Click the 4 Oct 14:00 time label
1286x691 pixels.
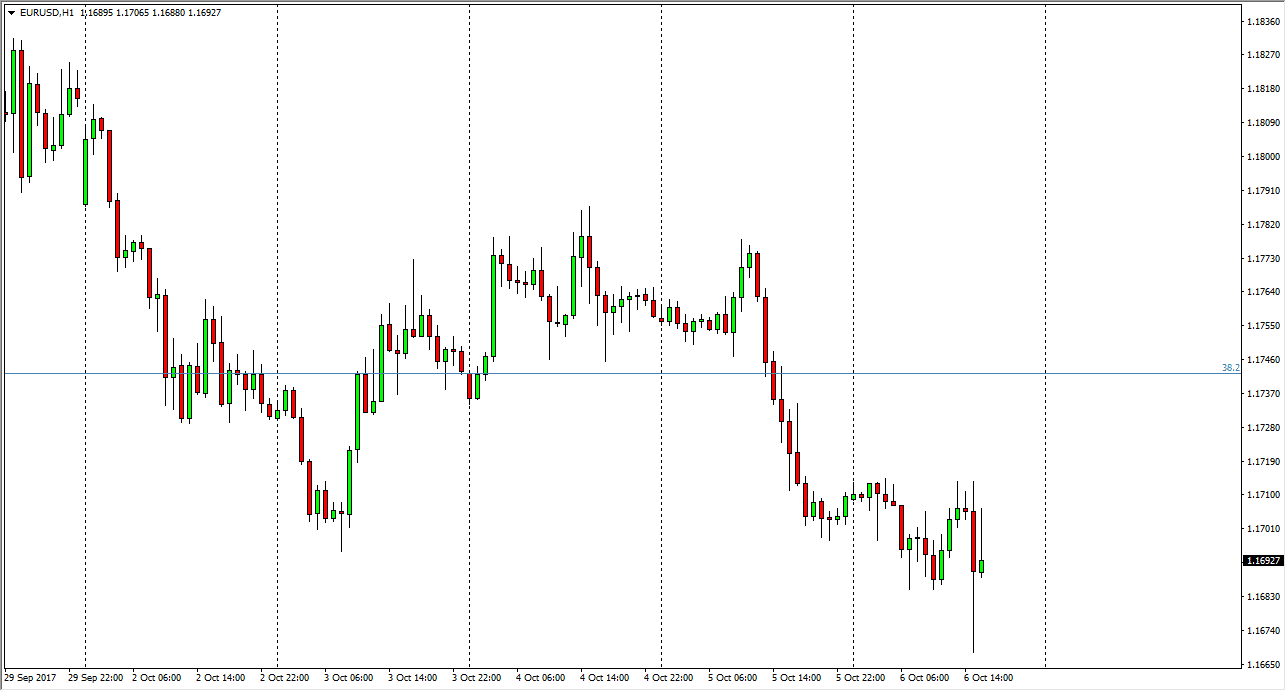605,678
